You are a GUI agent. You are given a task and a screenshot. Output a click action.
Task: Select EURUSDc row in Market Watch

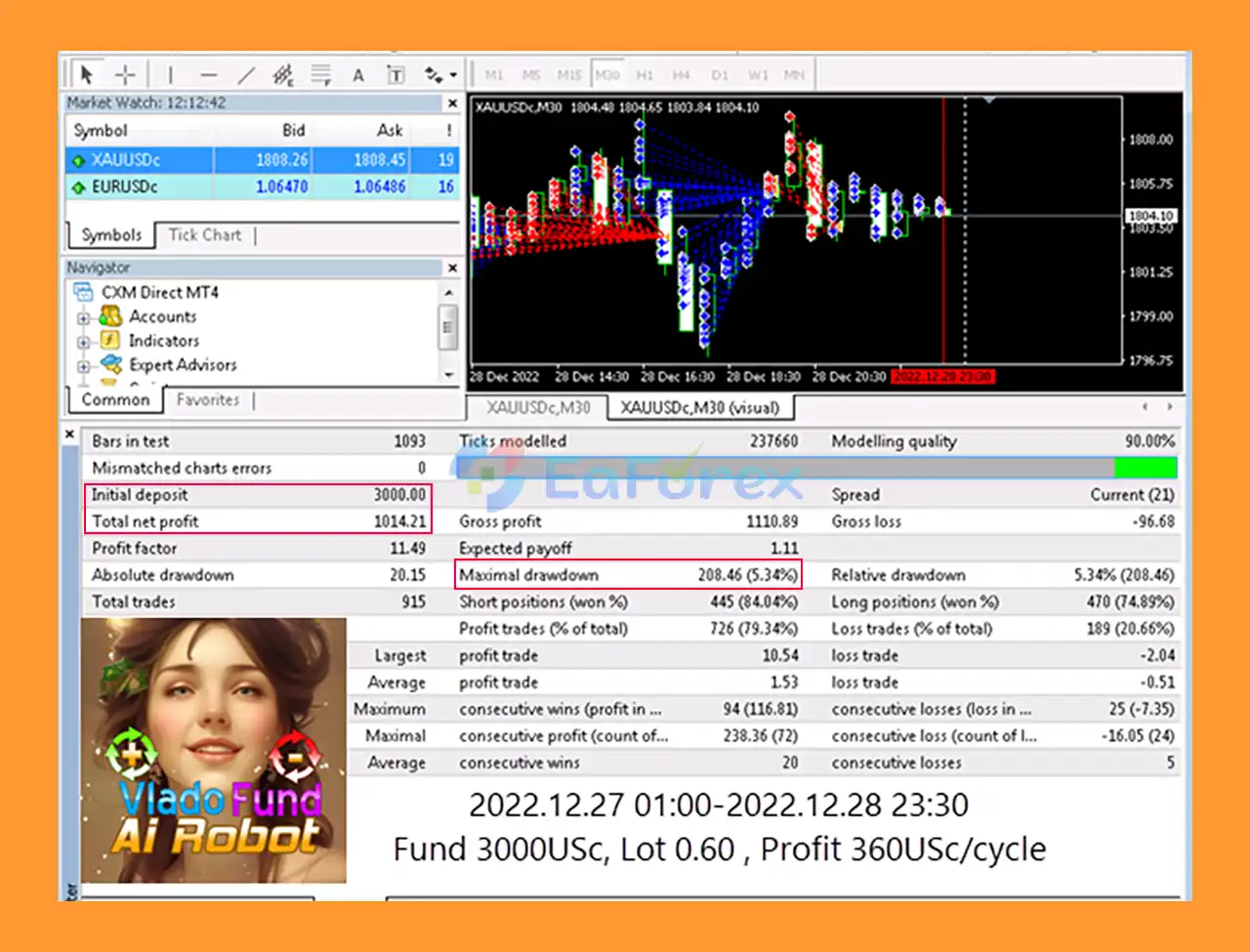[x=125, y=186]
